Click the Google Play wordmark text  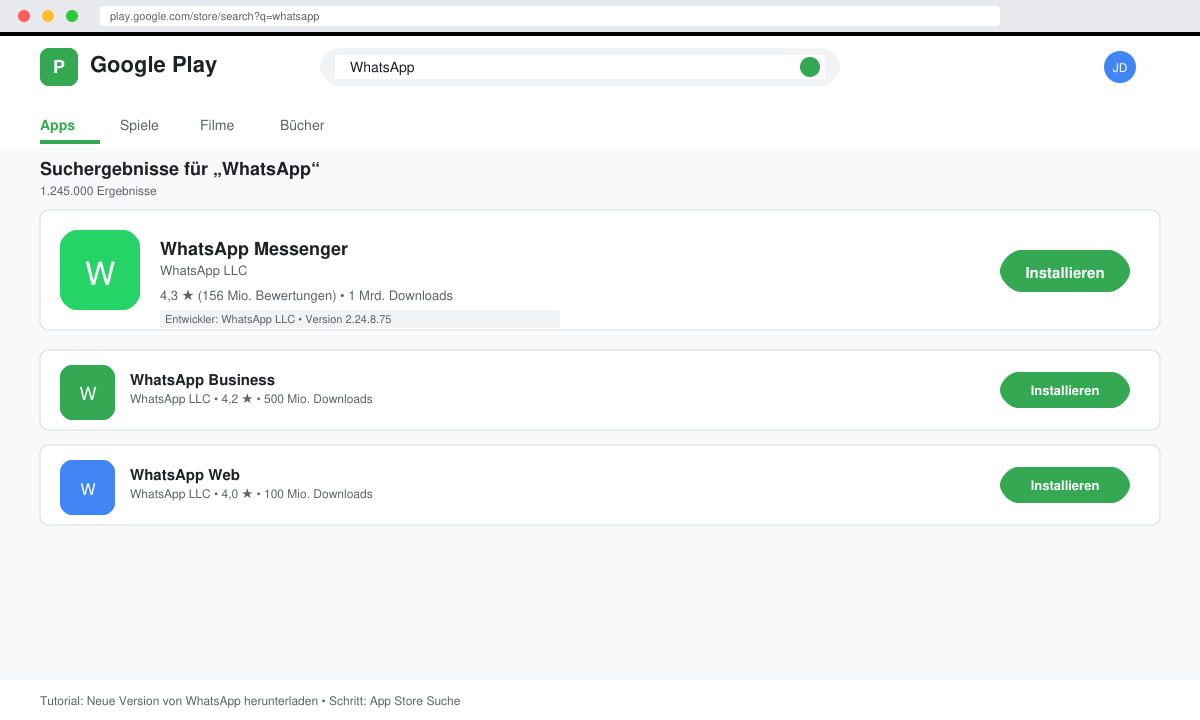click(x=153, y=65)
